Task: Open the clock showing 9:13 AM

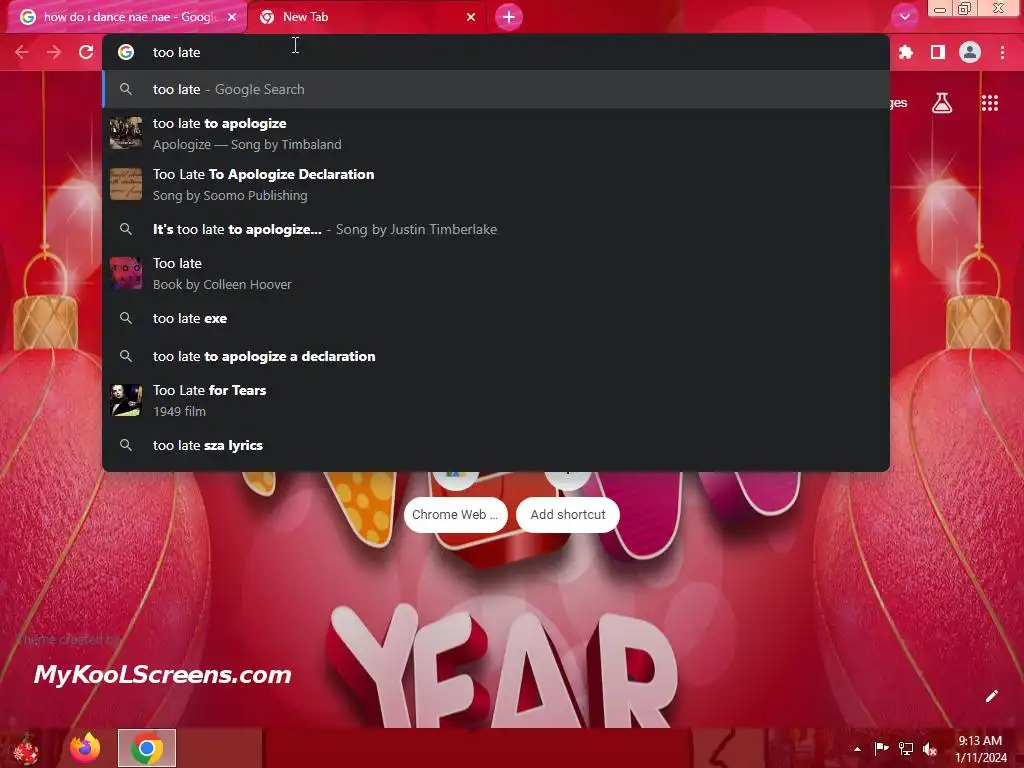Action: [x=981, y=749]
